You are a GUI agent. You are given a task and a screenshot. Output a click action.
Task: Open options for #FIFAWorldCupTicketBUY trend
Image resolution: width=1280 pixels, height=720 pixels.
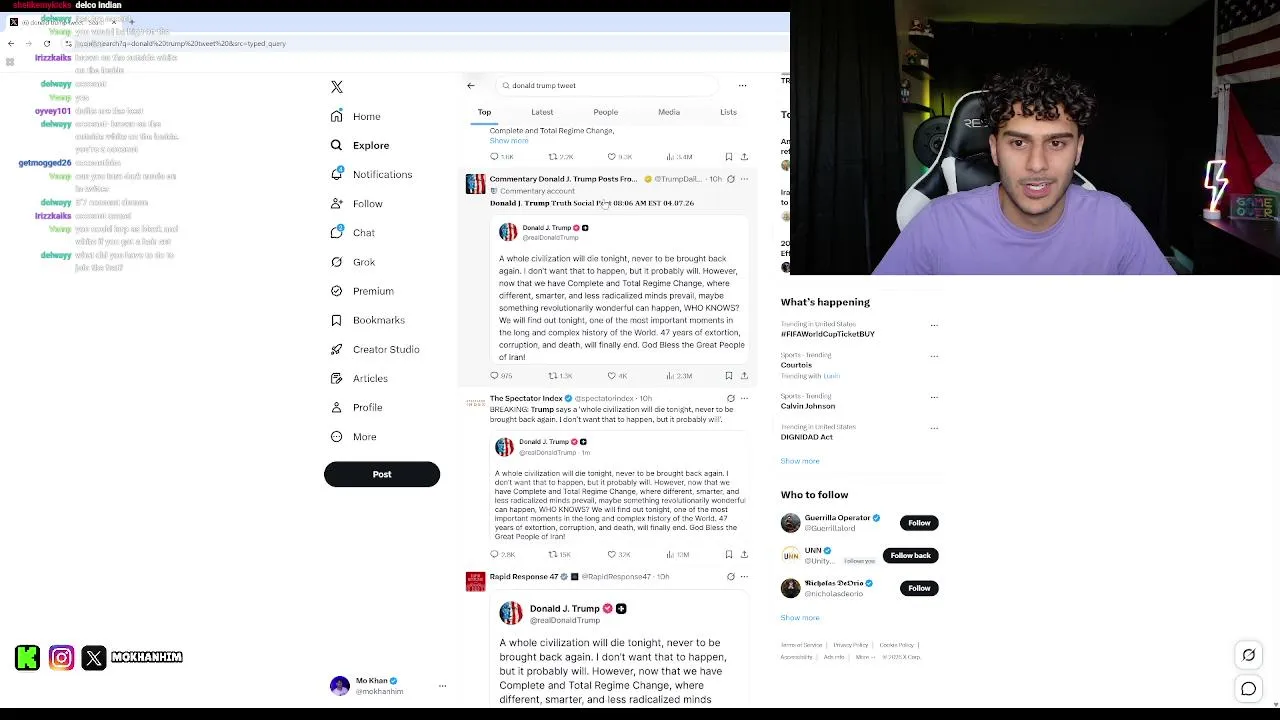pos(934,325)
